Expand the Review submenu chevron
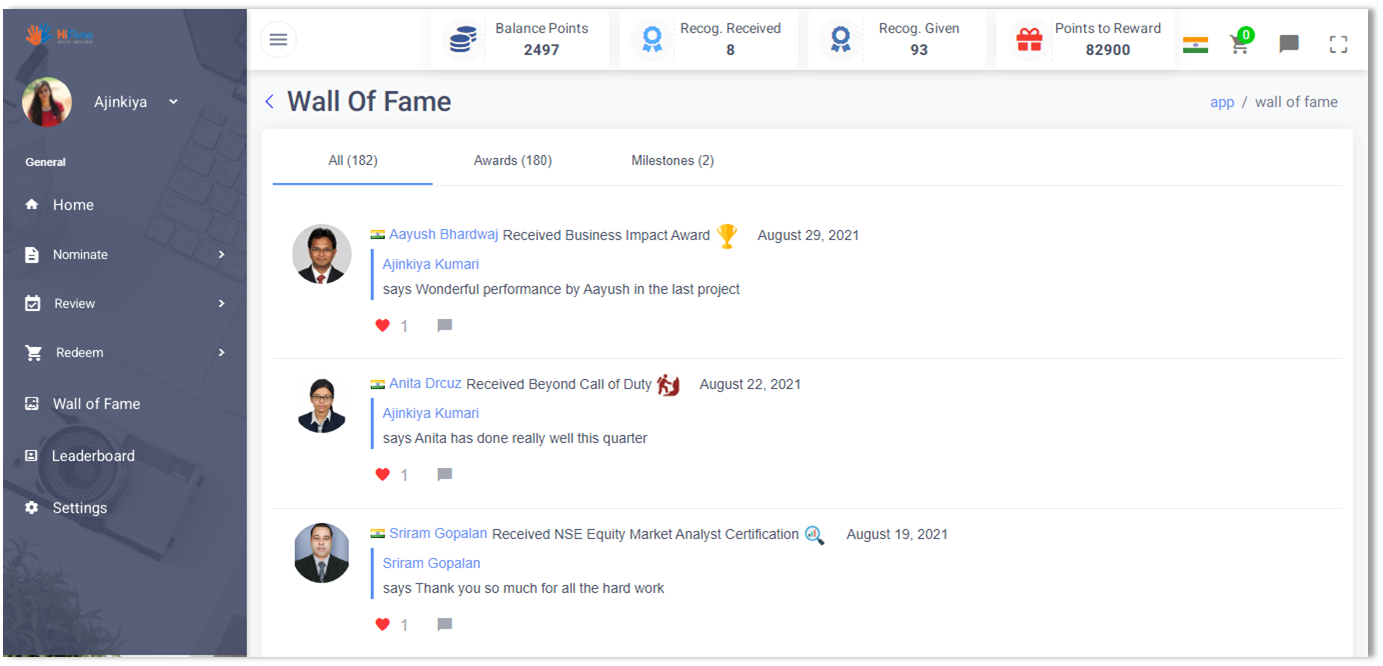 221,303
